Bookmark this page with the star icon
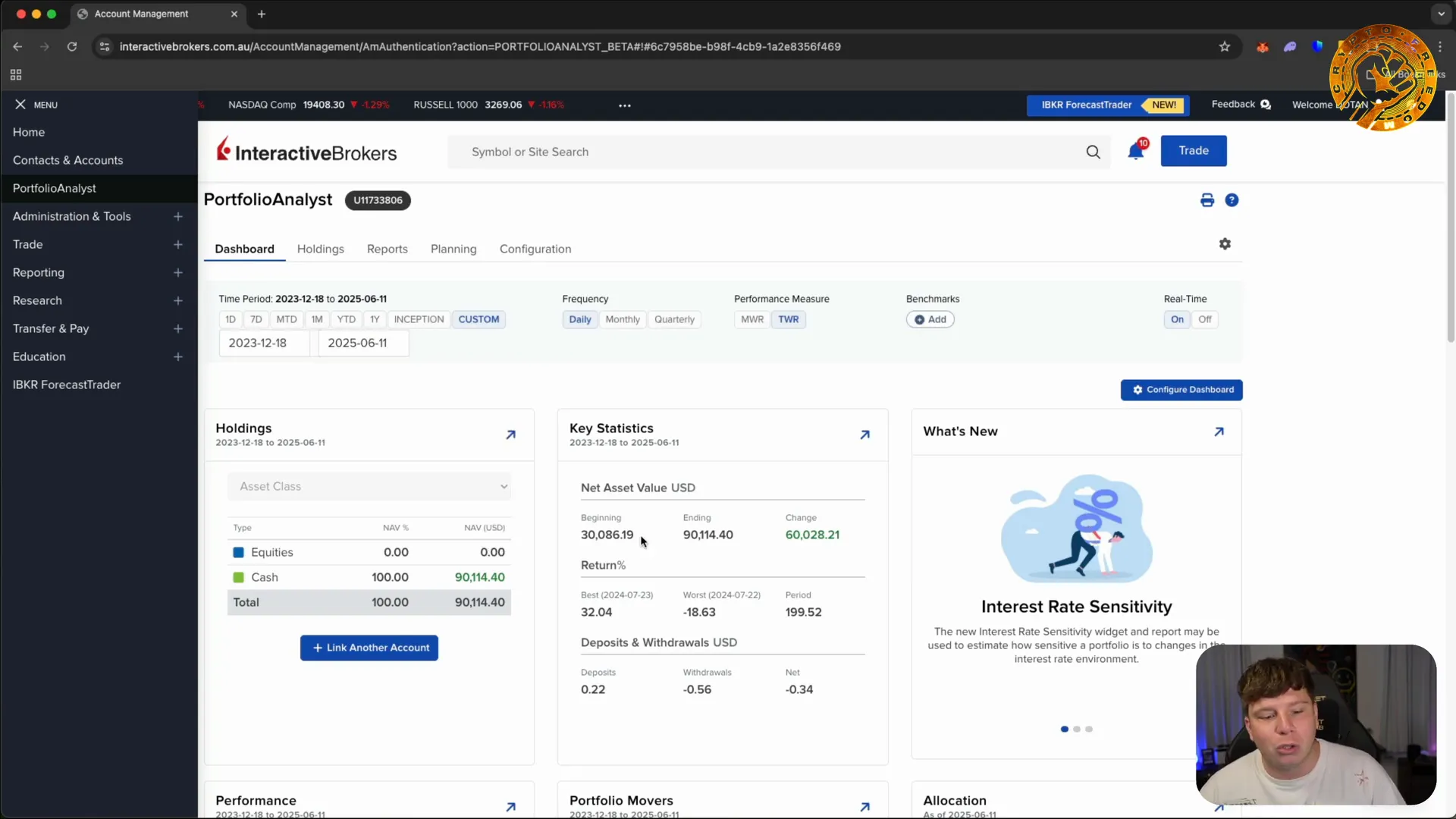Screen dimensions: 1456x819 (1224, 47)
